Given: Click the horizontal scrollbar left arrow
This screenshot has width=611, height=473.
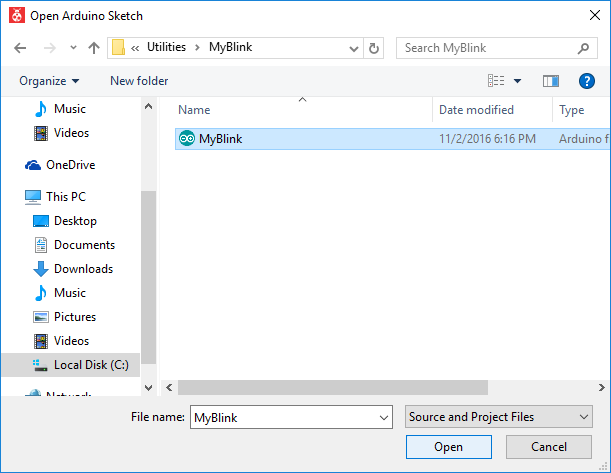Looking at the screenshot, I should (169, 388).
